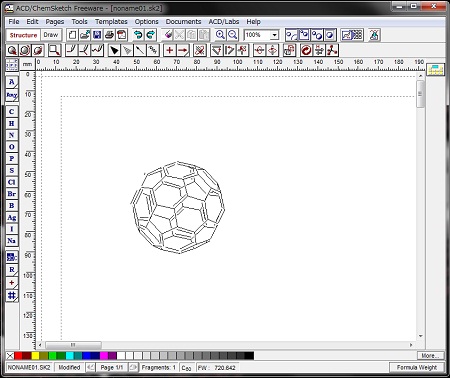Select the Chlorine (Cl) atom button
Screen dimensions: 450x378
pos(12,182)
